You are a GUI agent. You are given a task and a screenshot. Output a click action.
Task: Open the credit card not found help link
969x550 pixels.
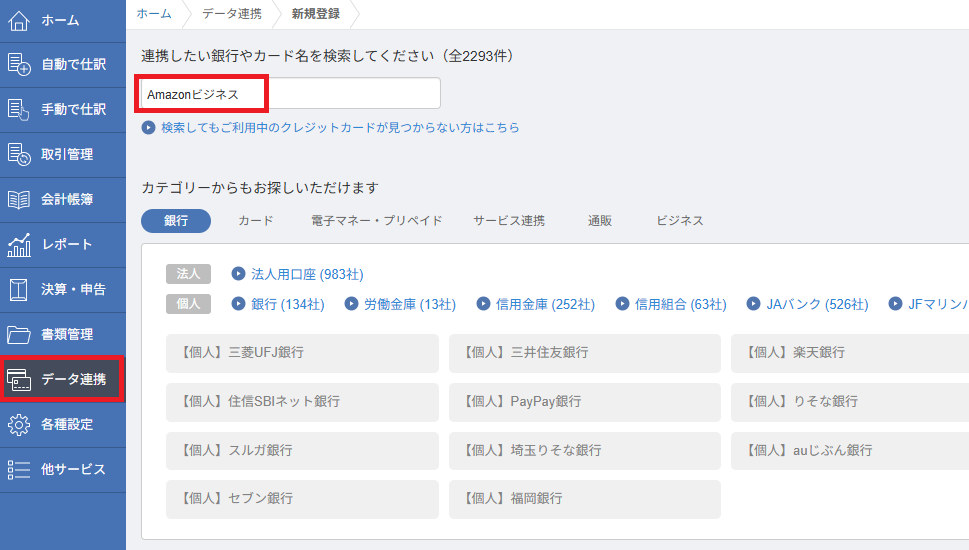click(339, 128)
